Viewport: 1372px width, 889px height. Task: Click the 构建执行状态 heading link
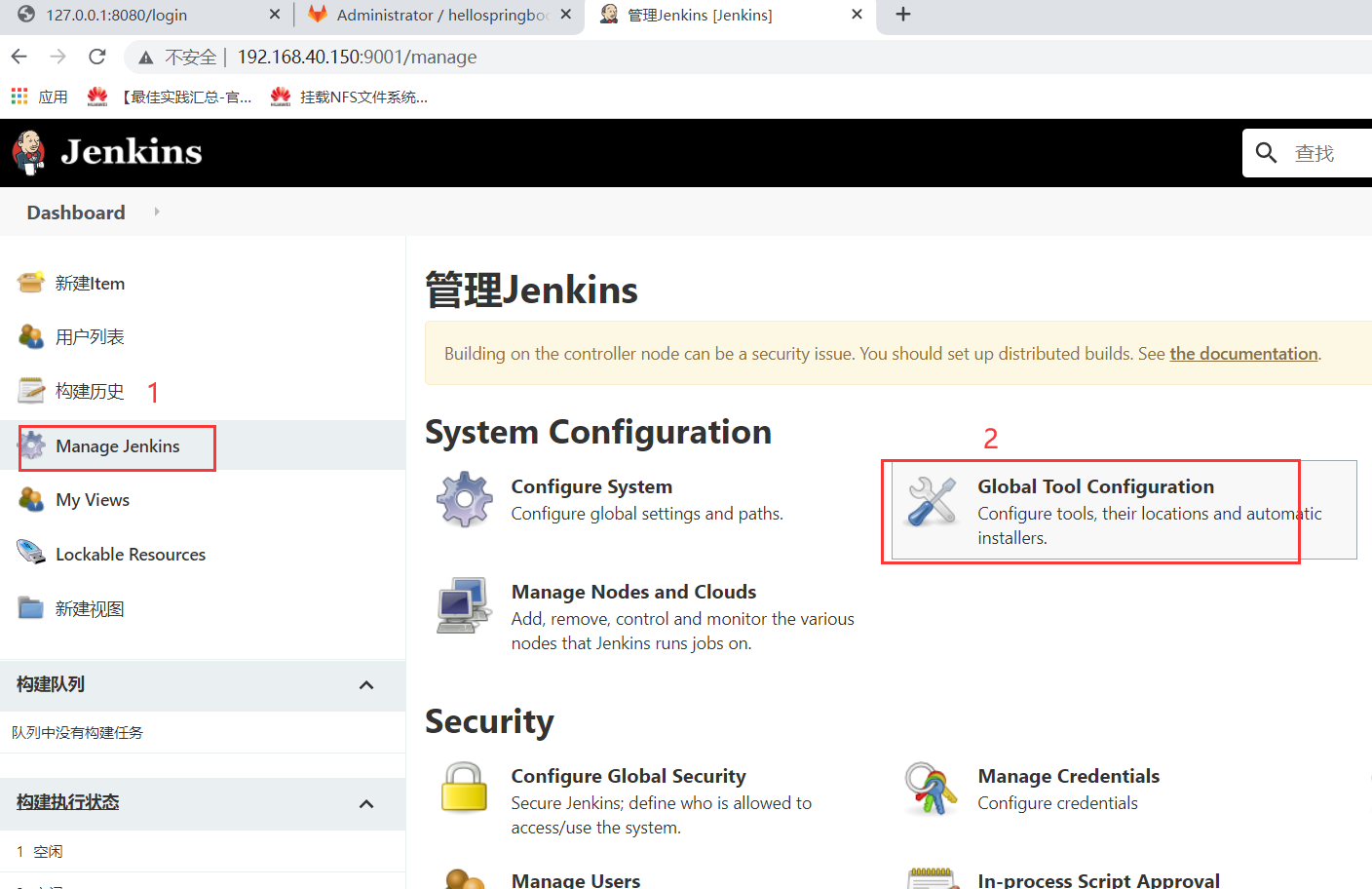(x=67, y=801)
